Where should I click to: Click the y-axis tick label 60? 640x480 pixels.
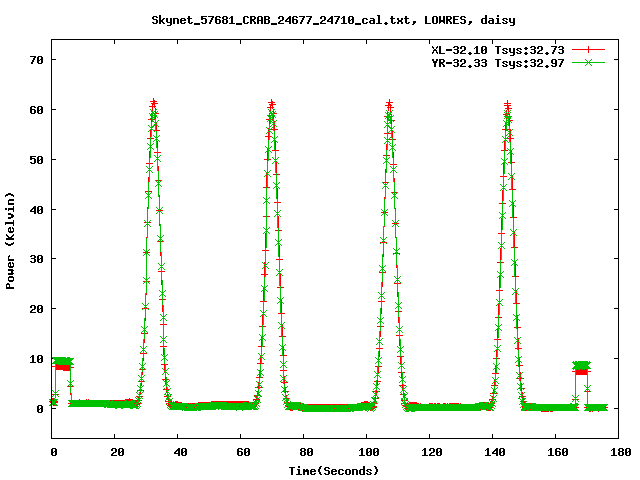tap(36, 110)
